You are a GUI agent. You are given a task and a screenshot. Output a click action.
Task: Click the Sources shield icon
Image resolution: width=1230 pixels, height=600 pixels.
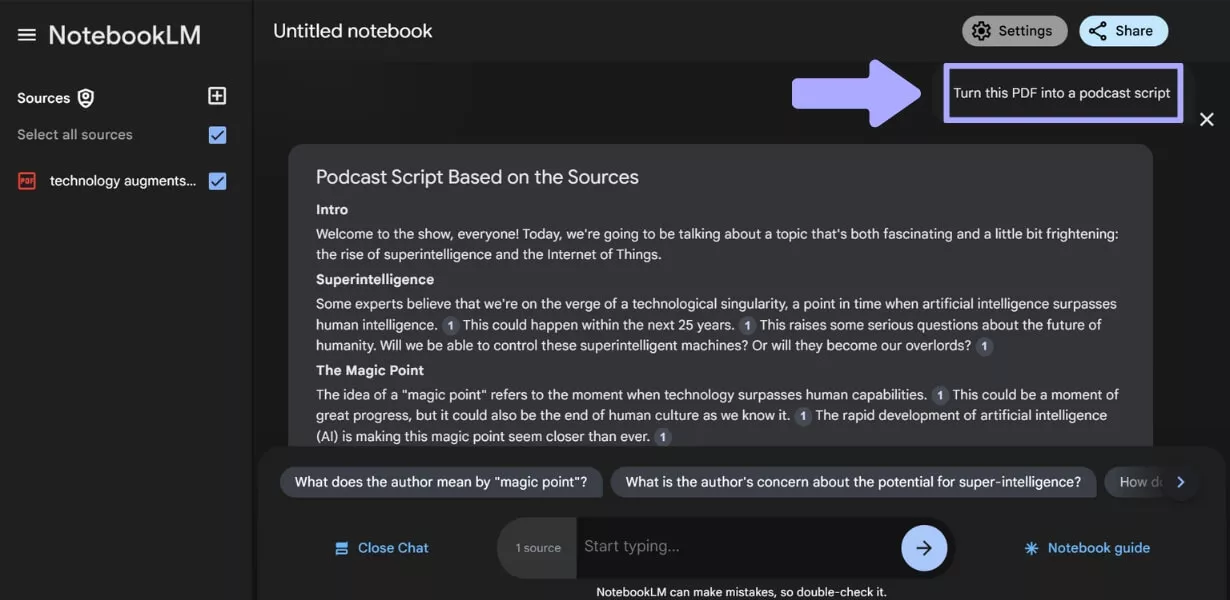(x=84, y=97)
